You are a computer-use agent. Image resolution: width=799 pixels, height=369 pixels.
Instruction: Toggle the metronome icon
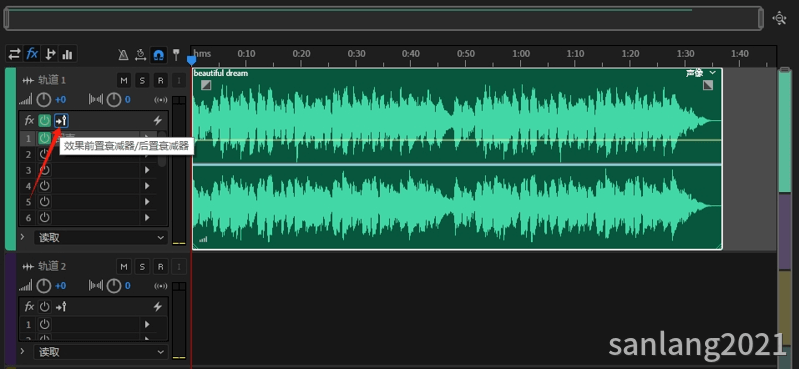123,55
